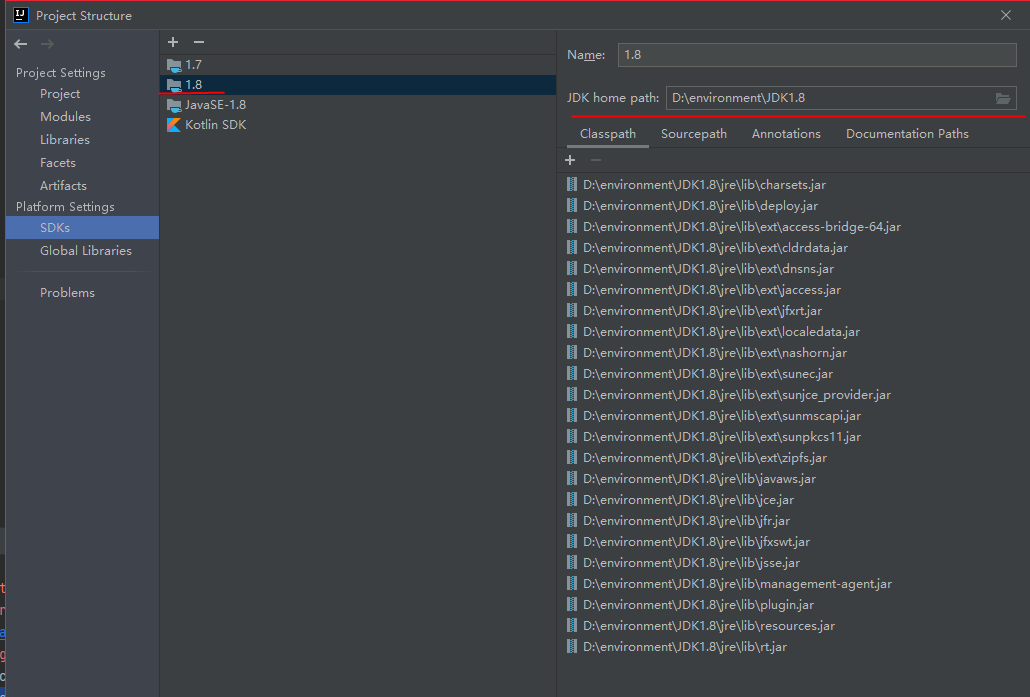Select the Kotlin SDK entry
The image size is (1030, 697).
point(215,124)
